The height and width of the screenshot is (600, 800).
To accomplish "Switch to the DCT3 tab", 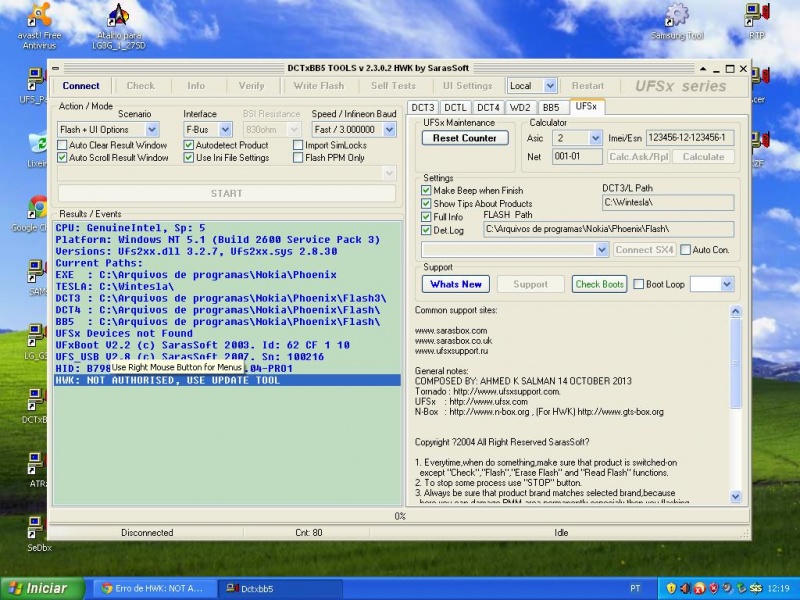I will pos(423,108).
